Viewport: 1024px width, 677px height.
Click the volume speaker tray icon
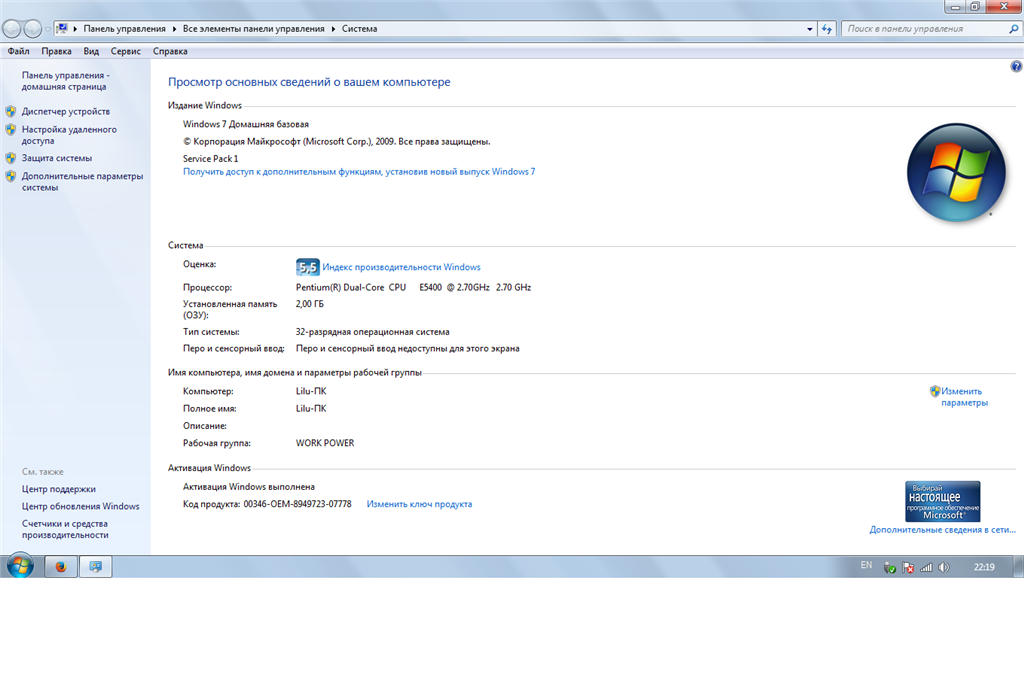944,567
